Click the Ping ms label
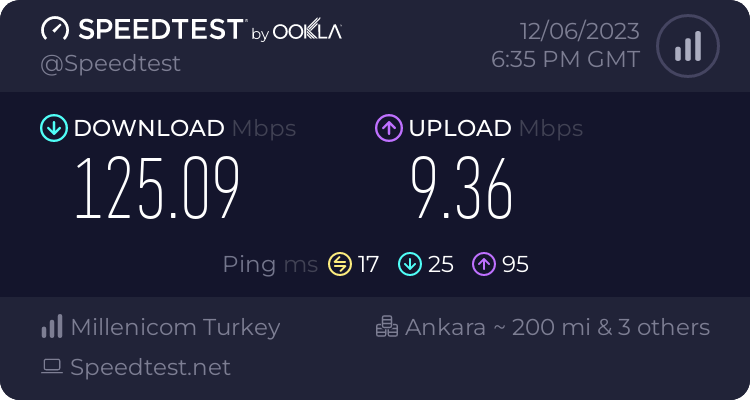The height and width of the screenshot is (400, 750). click(270, 265)
